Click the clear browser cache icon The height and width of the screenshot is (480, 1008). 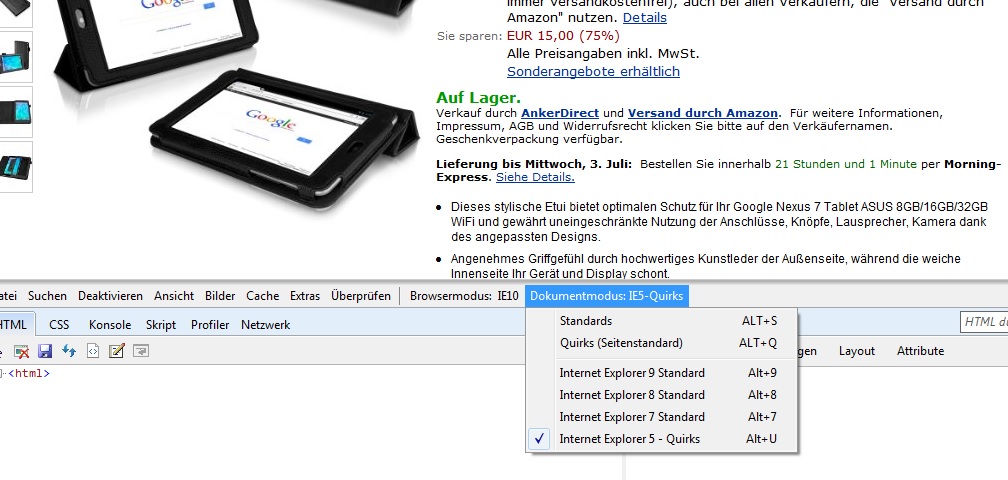(22, 351)
